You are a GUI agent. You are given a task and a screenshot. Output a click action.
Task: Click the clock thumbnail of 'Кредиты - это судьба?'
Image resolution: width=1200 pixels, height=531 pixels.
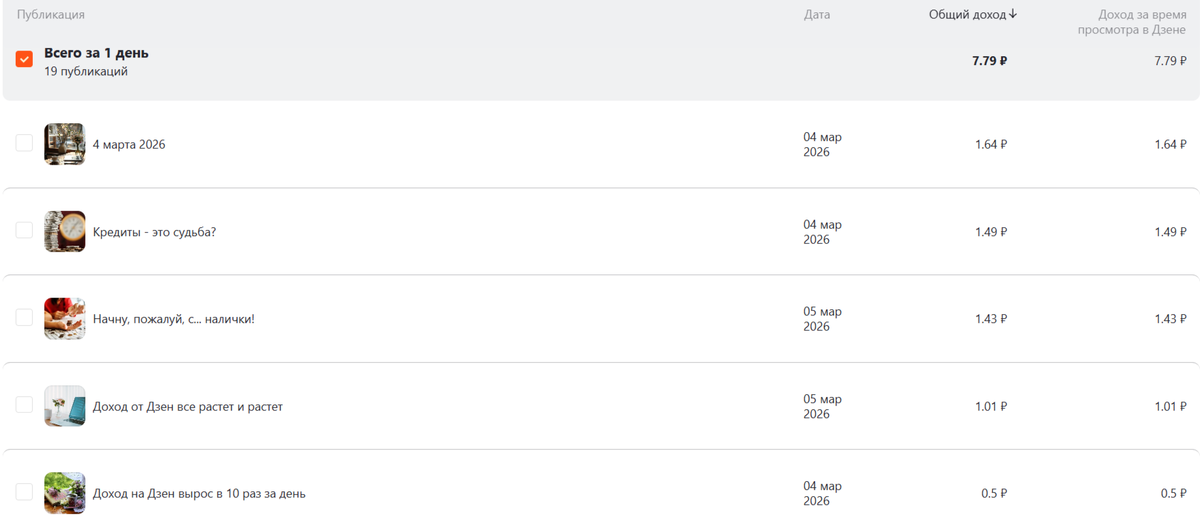click(65, 231)
